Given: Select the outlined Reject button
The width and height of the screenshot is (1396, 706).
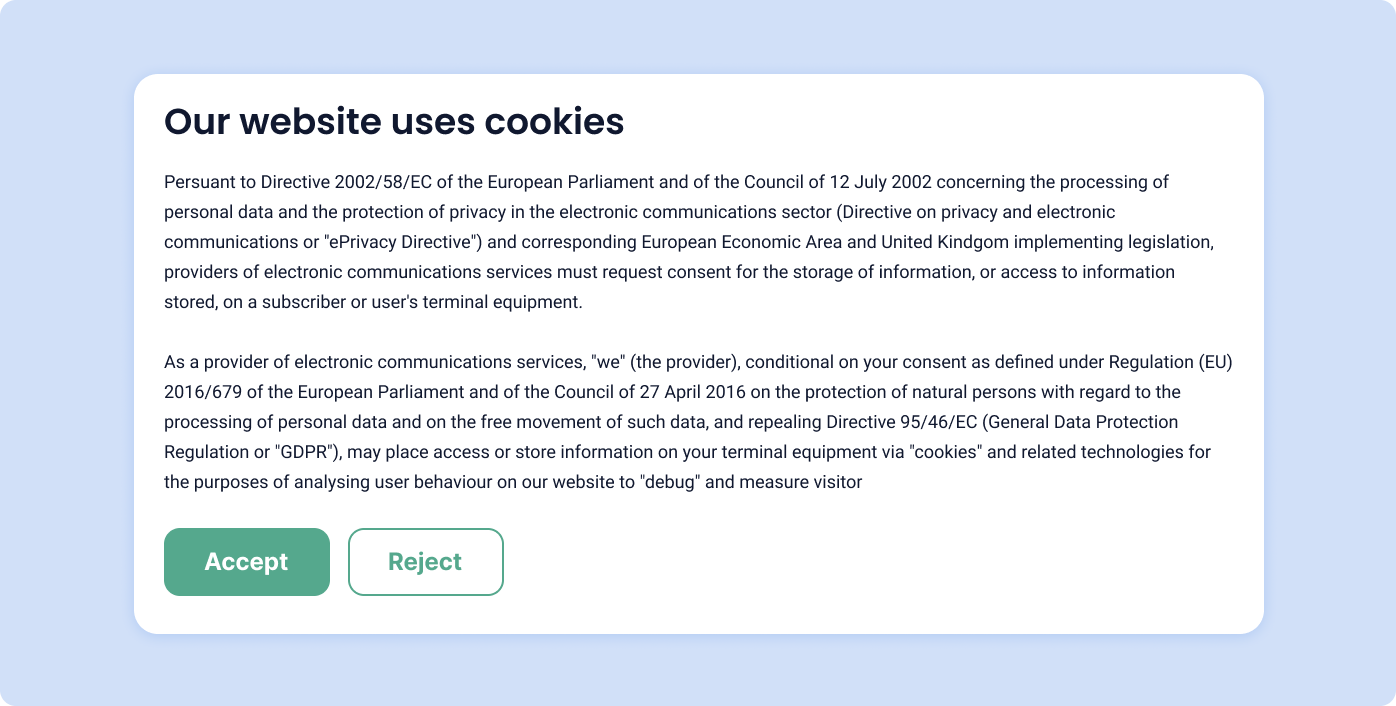Looking at the screenshot, I should click(425, 561).
